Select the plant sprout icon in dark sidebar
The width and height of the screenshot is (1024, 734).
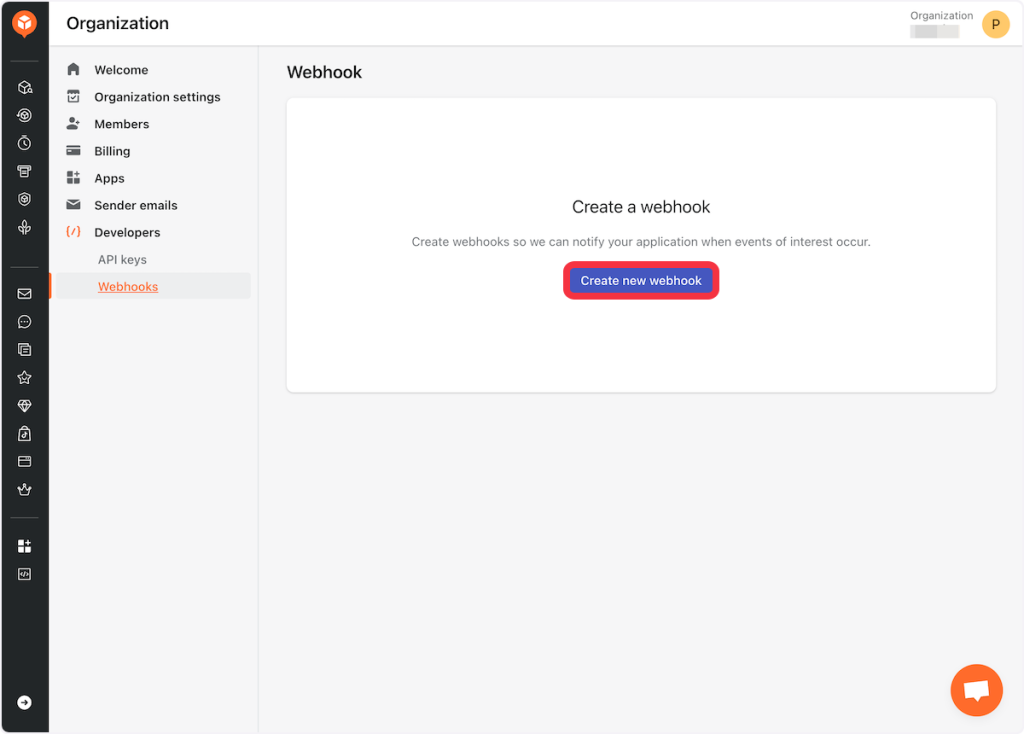point(24,227)
